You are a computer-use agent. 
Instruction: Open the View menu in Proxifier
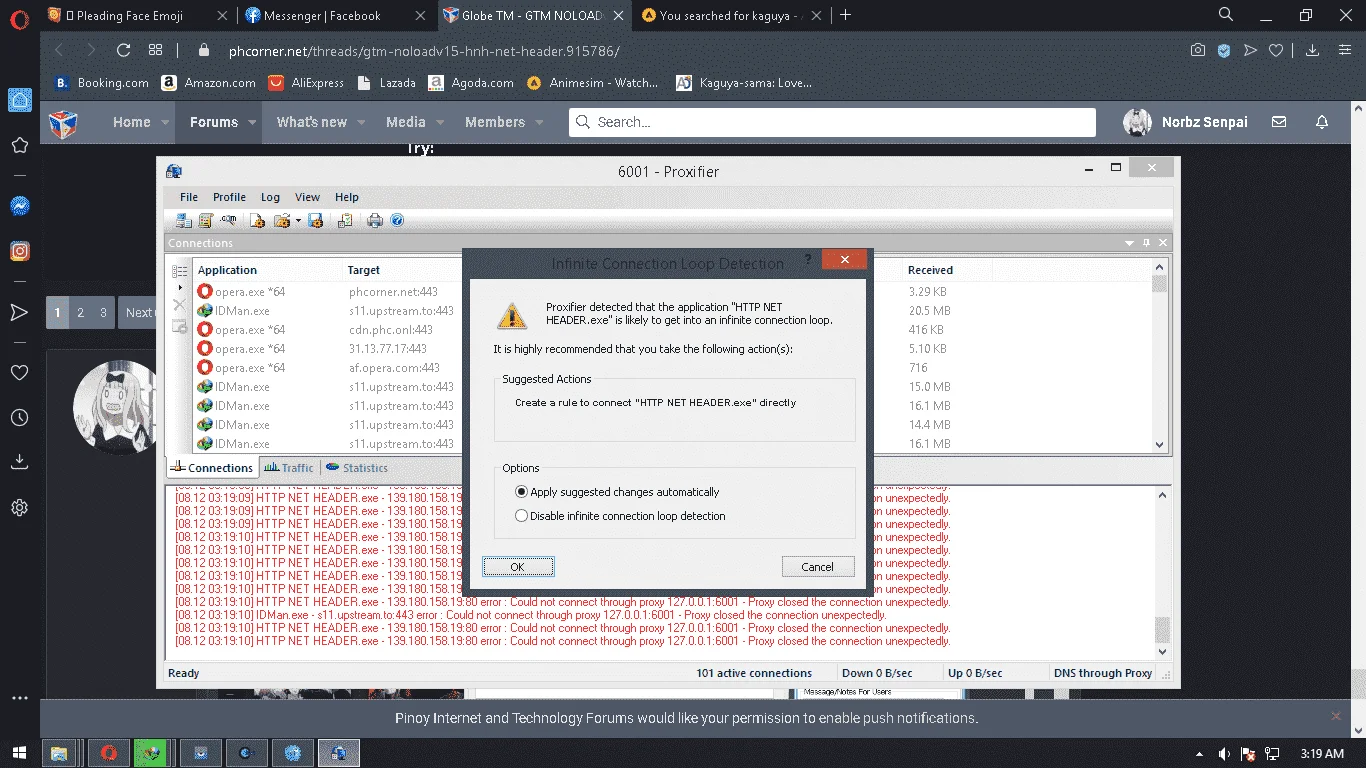[x=307, y=197]
